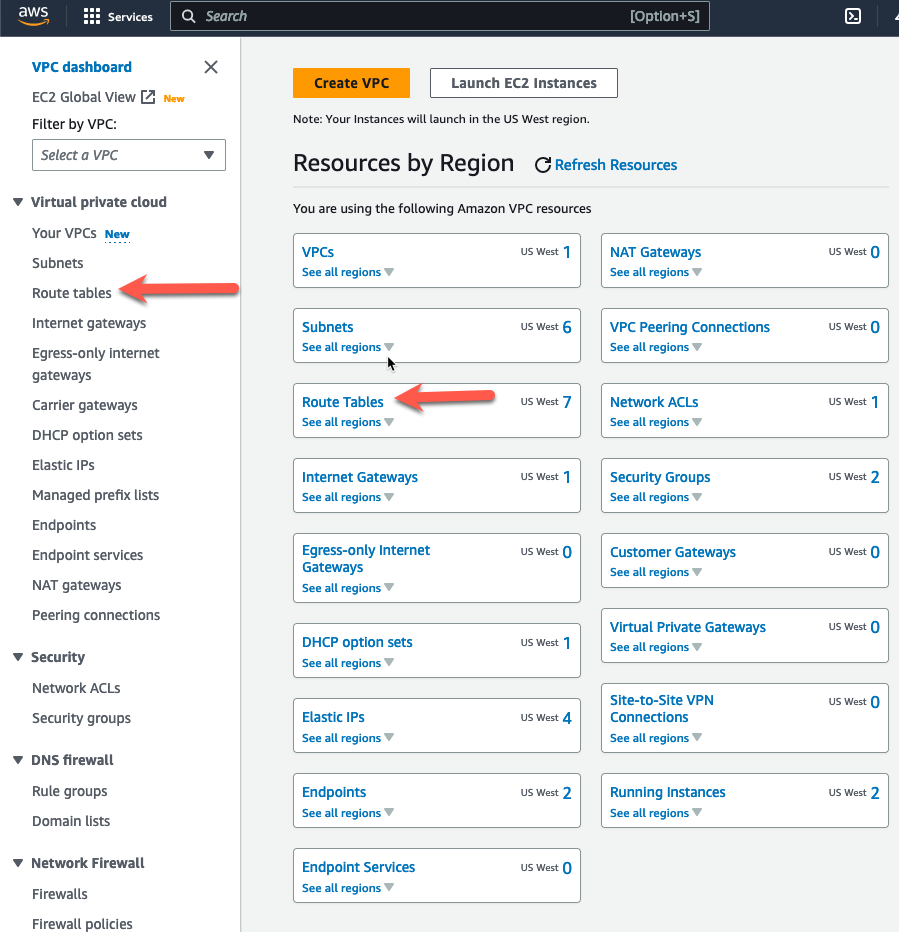Collapse the DNS firewall section

tap(18, 760)
